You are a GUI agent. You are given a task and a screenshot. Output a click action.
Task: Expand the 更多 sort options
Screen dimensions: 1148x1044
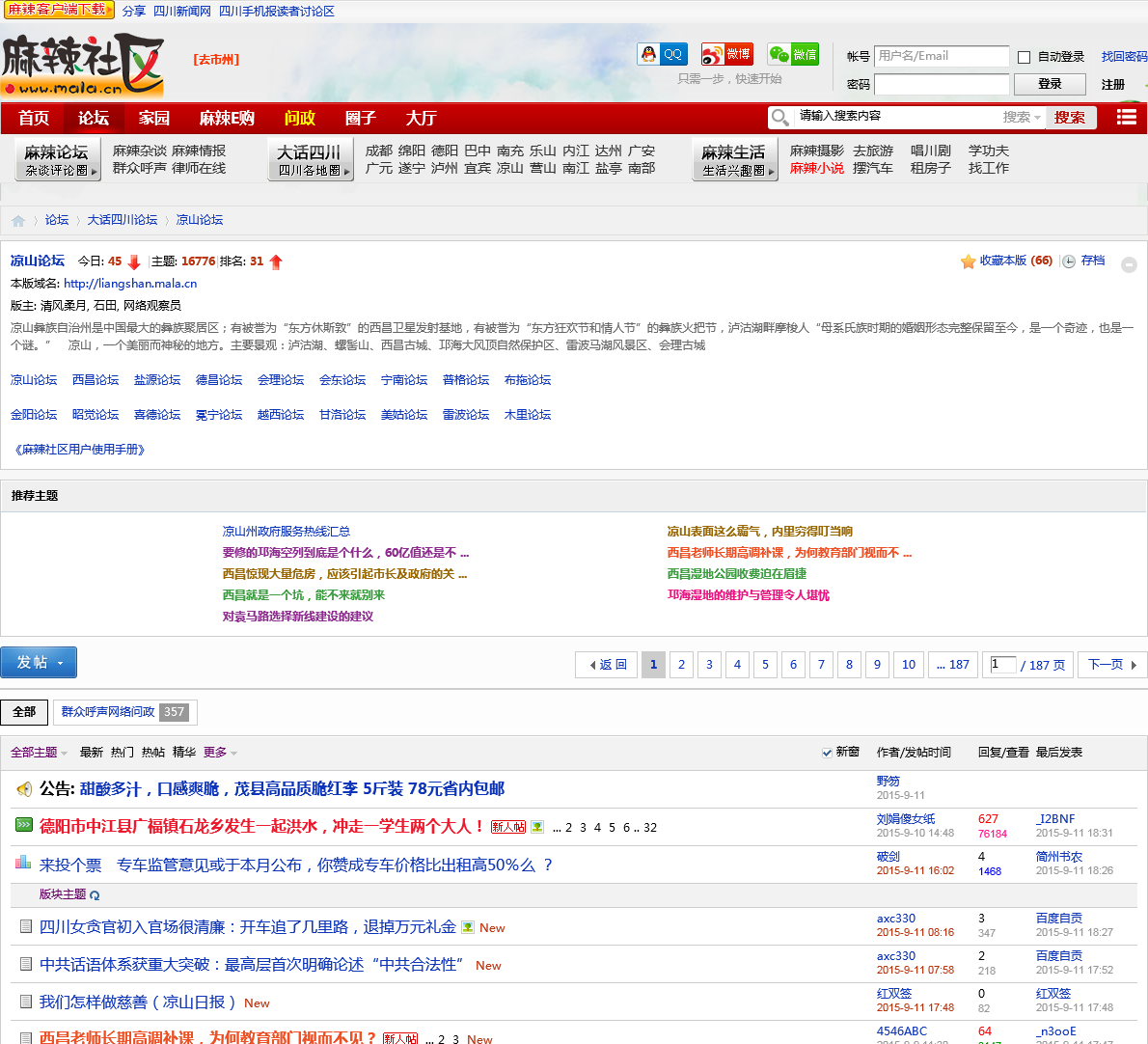point(220,753)
